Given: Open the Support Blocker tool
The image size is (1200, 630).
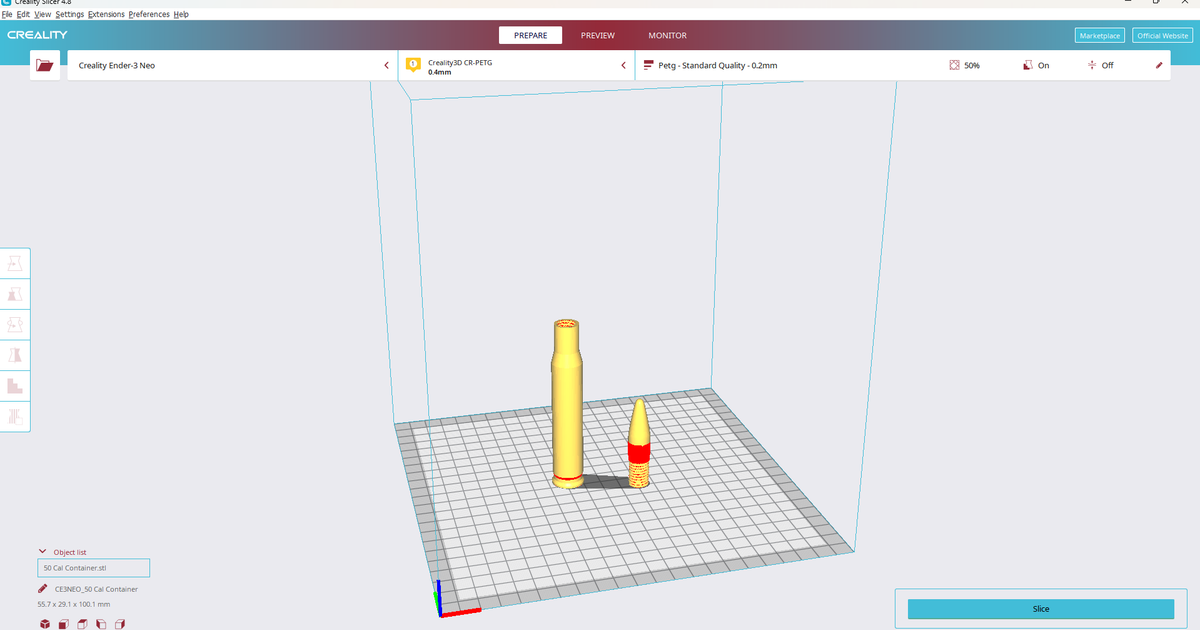Looking at the screenshot, I should [x=15, y=417].
